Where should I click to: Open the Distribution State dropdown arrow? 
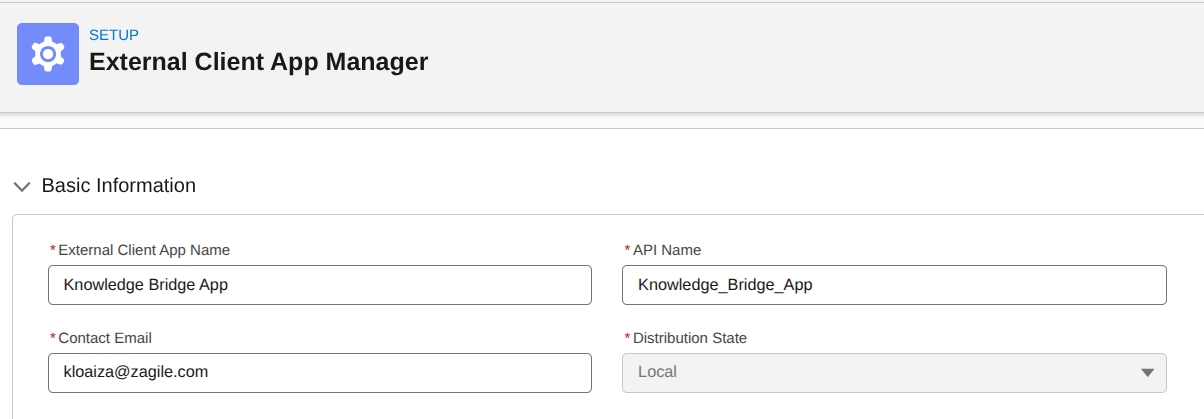1147,372
